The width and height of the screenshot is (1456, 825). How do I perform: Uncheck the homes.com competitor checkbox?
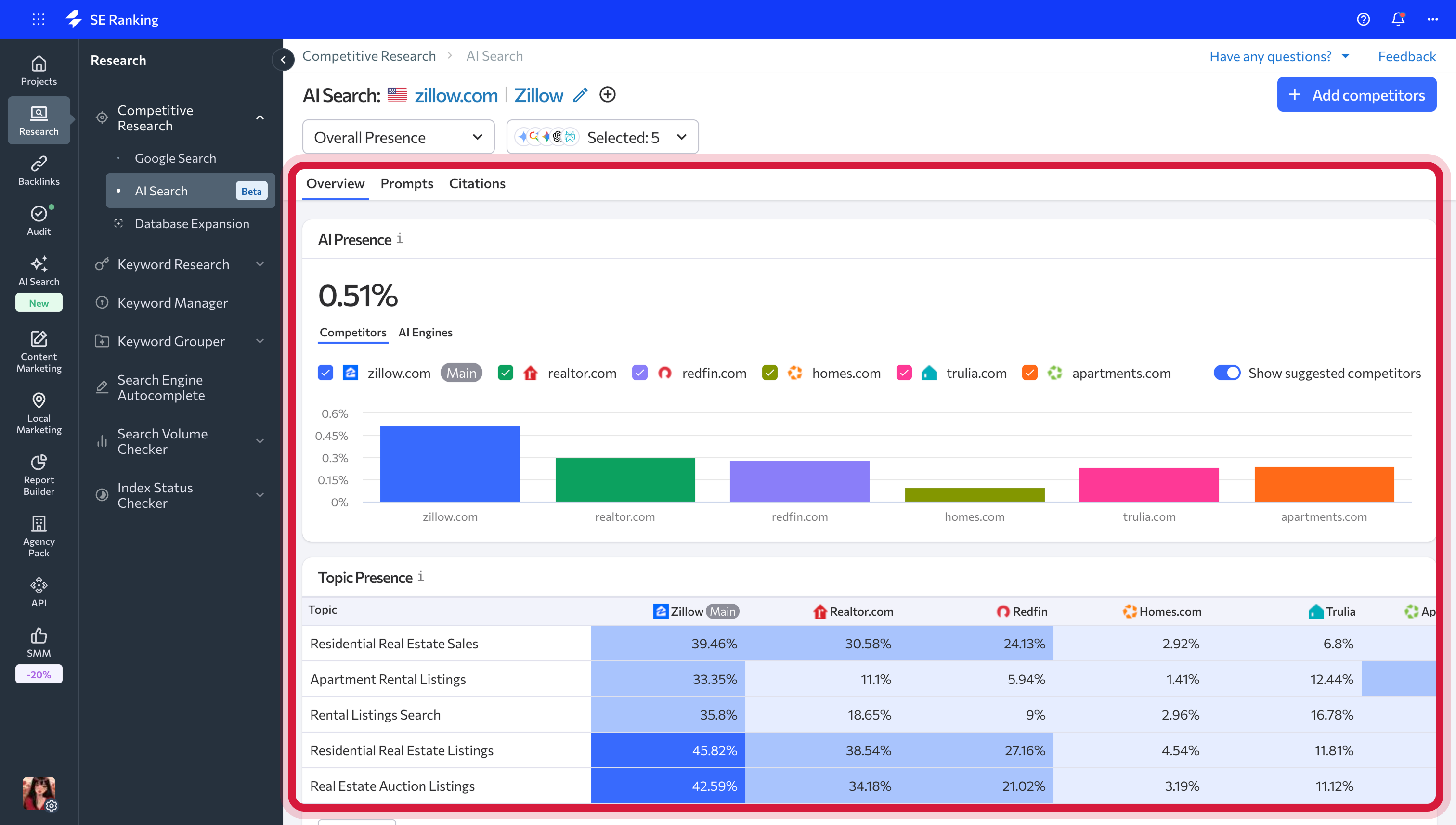(770, 373)
